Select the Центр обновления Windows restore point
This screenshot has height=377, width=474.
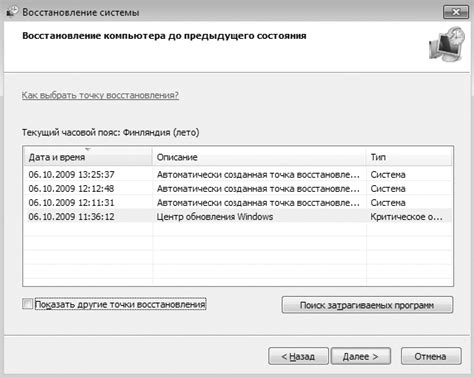tap(238, 217)
